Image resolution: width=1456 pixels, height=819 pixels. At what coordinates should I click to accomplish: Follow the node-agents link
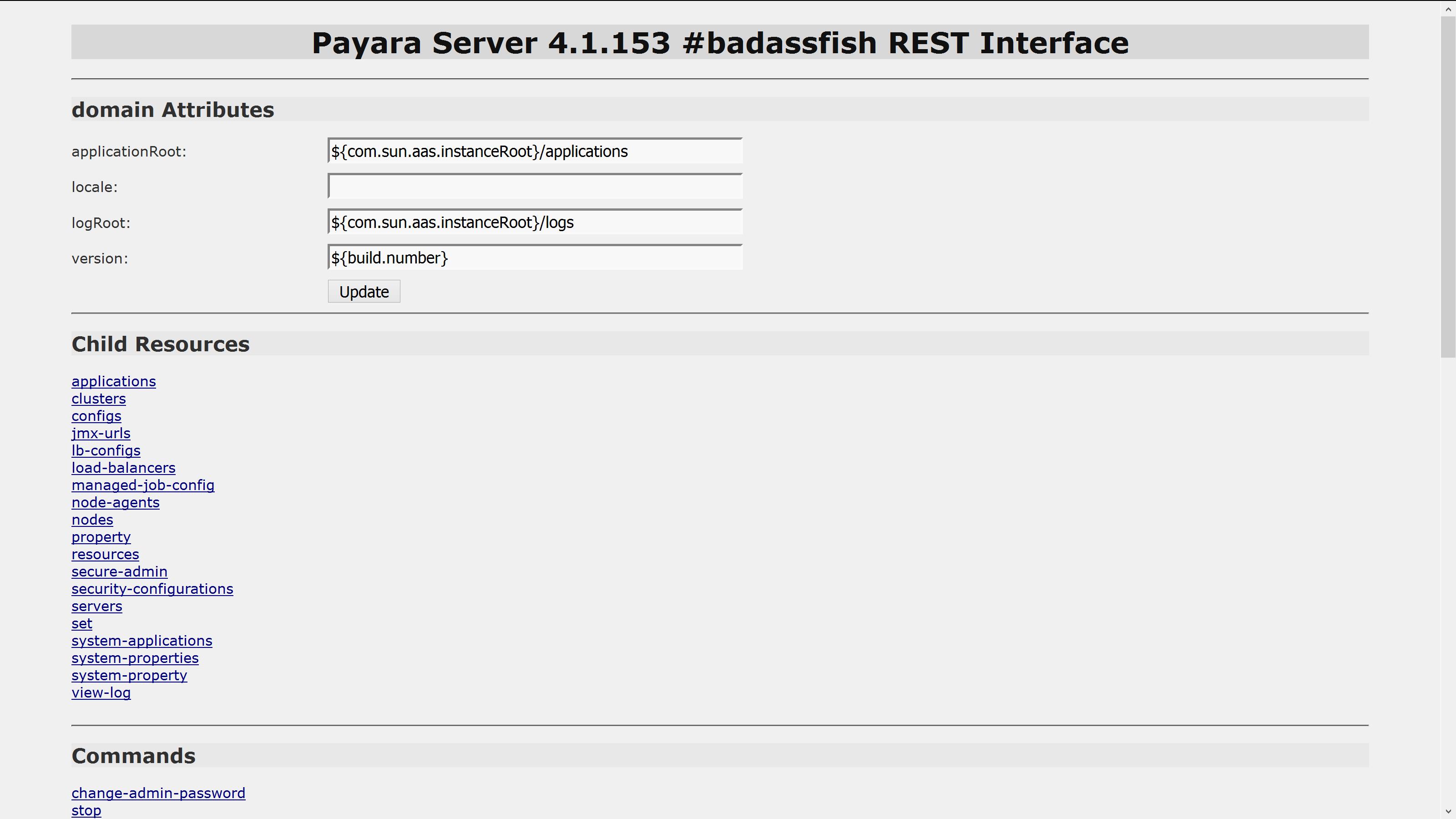point(115,502)
